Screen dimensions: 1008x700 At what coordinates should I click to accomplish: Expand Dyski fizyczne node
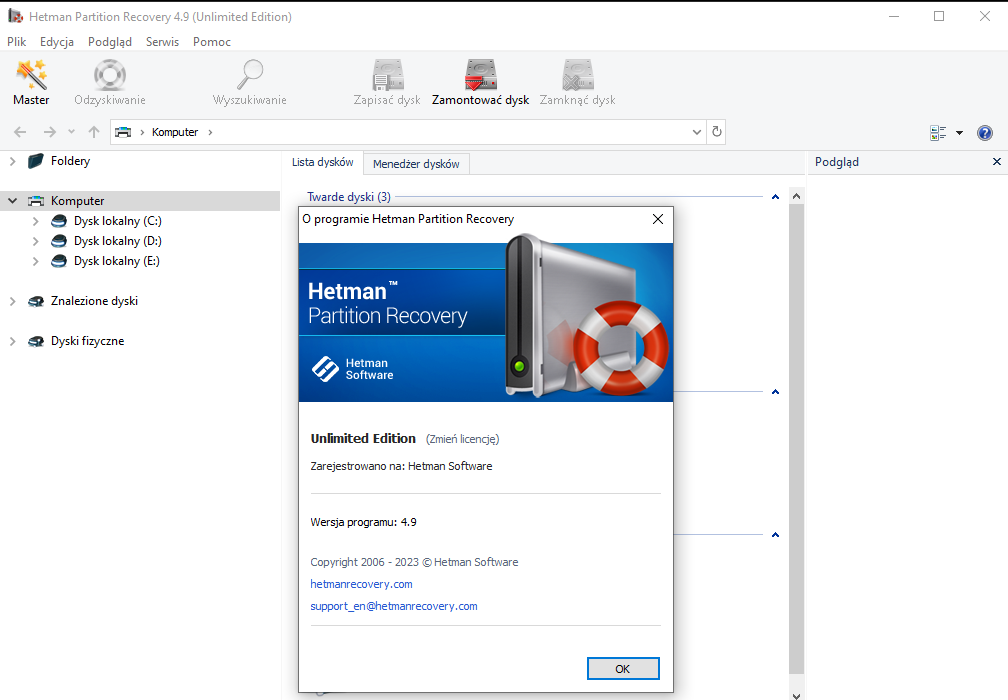[12, 341]
